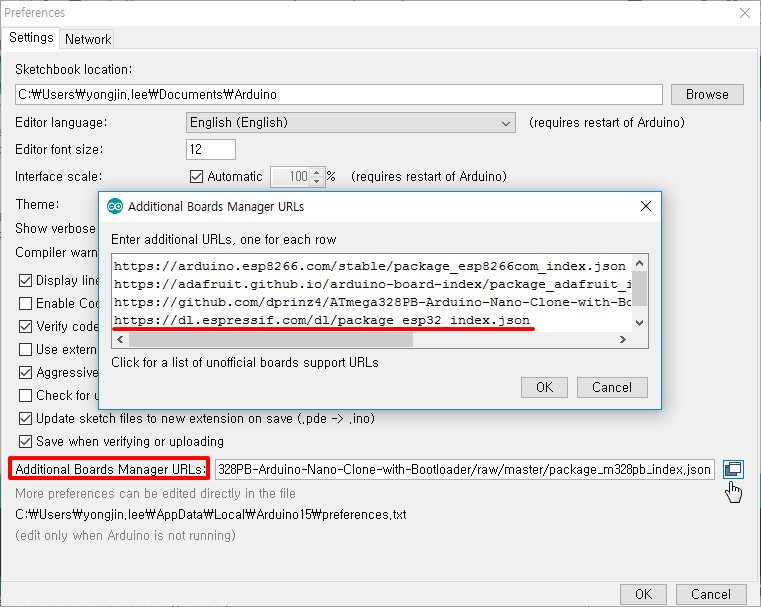
Task: Toggle the Automatic interface scale checkbox
Action: 197,176
